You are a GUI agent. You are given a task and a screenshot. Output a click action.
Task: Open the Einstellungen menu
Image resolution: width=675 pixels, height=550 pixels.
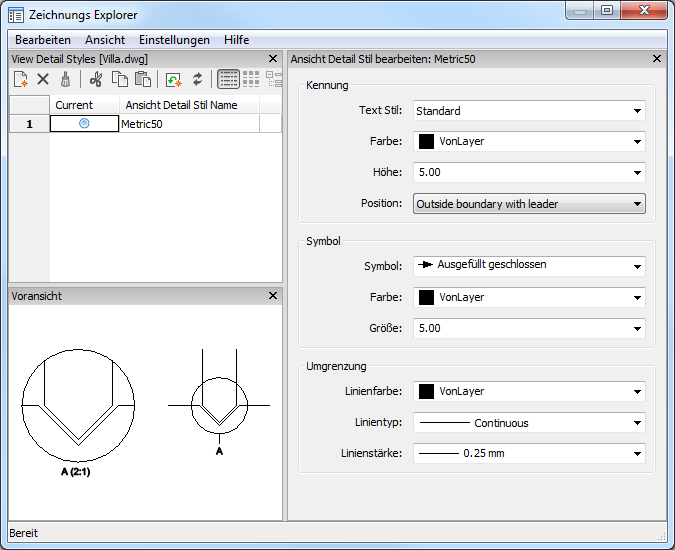click(174, 40)
